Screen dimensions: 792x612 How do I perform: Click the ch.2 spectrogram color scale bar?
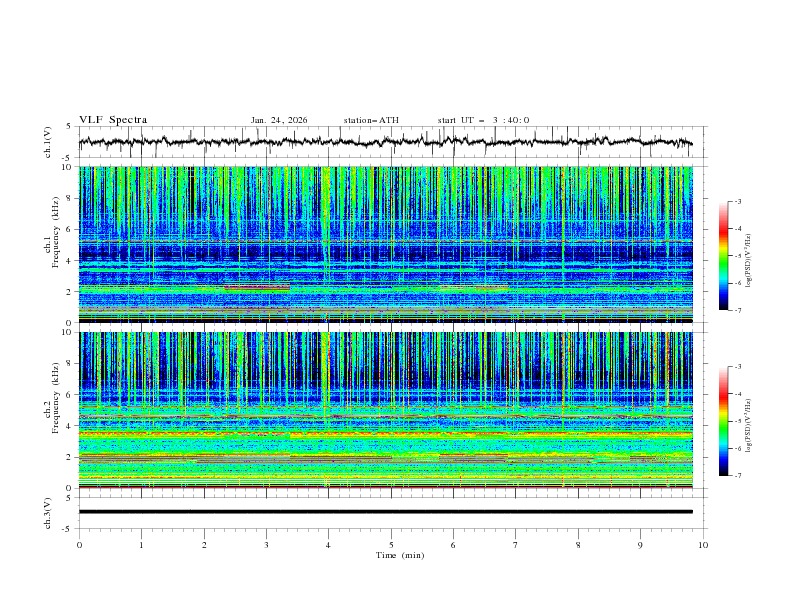[x=723, y=421]
